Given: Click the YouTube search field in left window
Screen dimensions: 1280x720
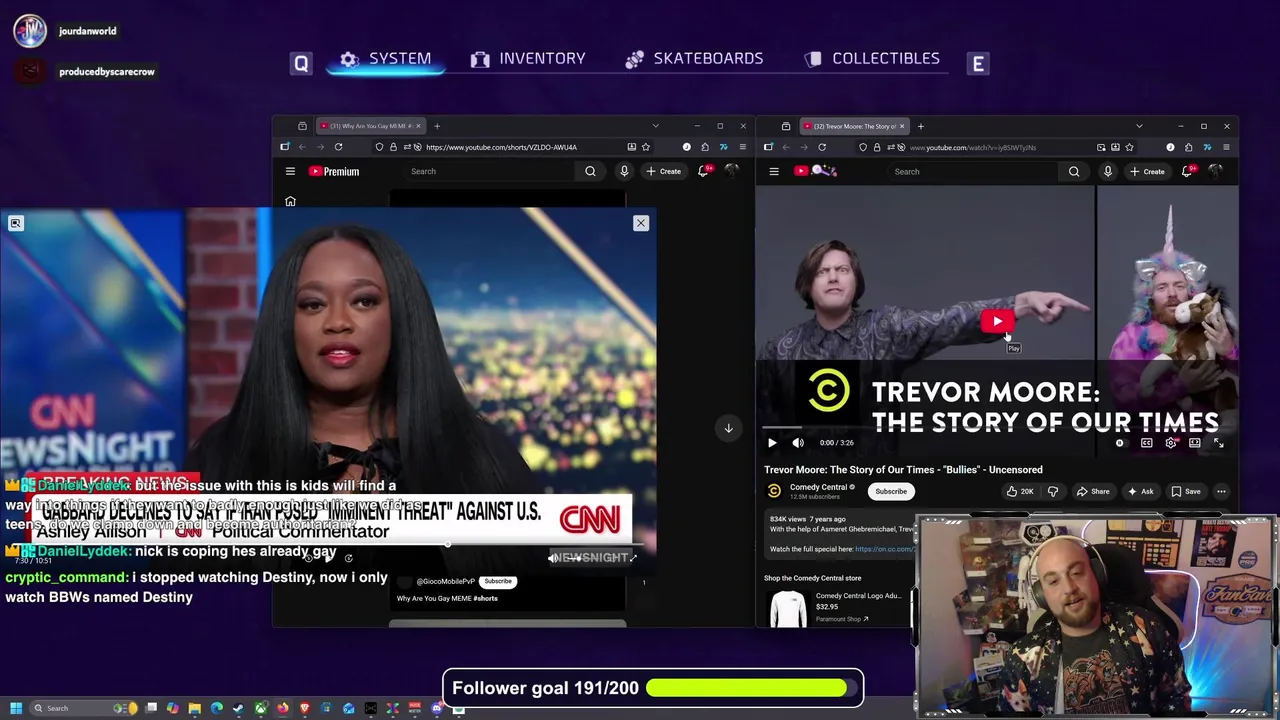Looking at the screenshot, I should click(490, 171).
